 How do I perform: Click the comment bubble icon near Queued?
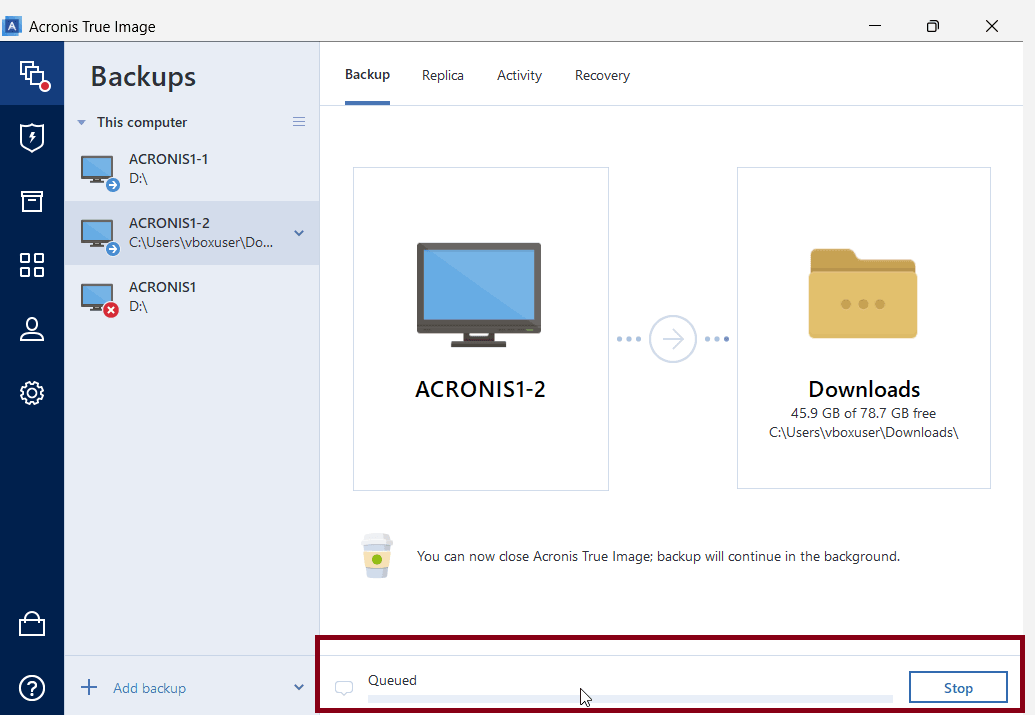point(344,688)
